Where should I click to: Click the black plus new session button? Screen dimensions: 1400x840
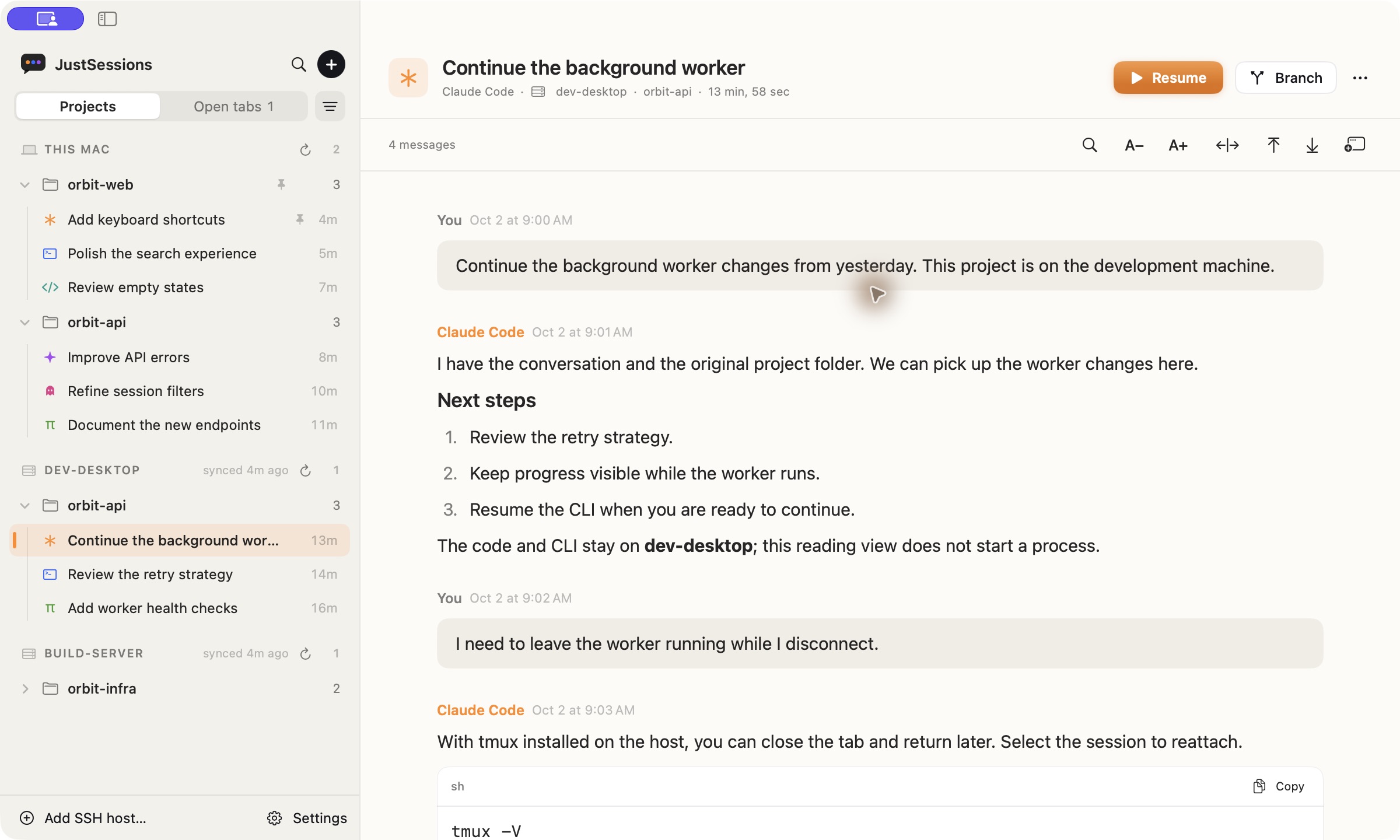pyautogui.click(x=331, y=64)
